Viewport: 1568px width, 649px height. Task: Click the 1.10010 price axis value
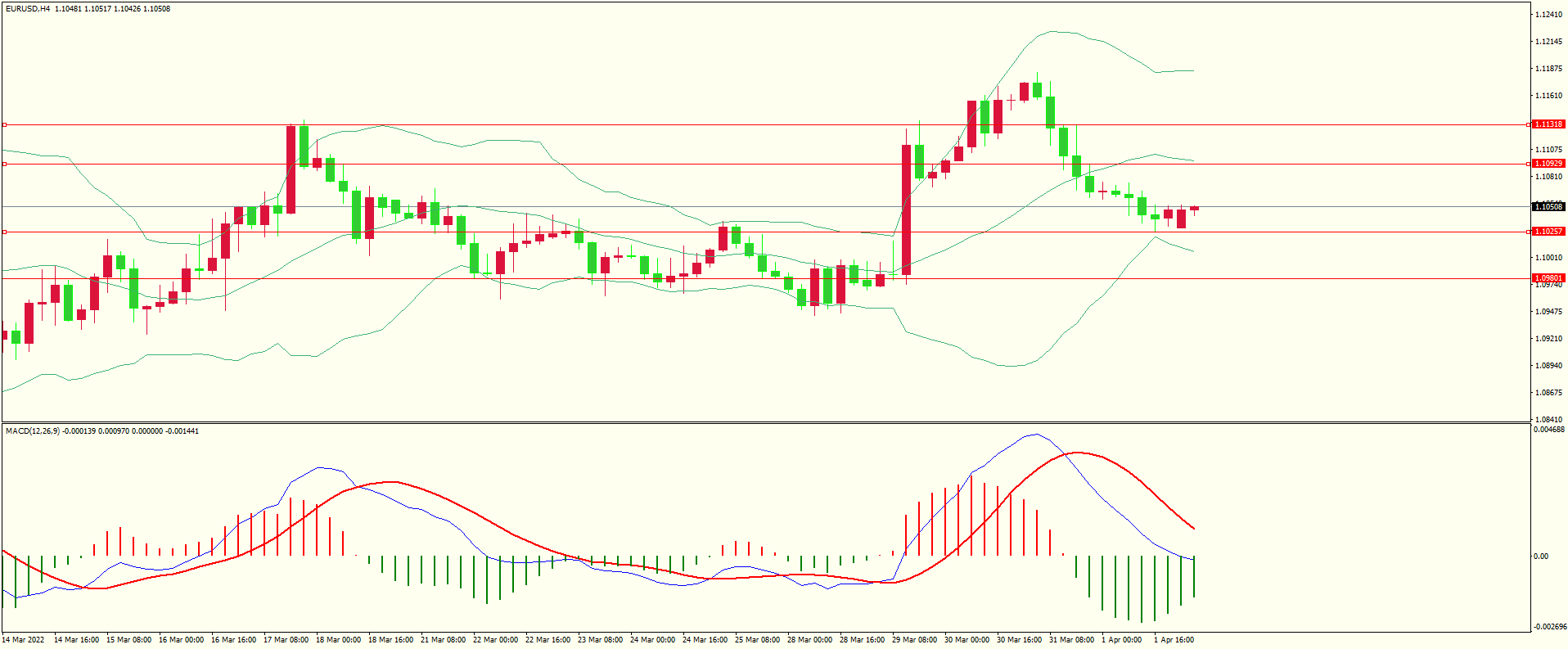click(x=1549, y=258)
